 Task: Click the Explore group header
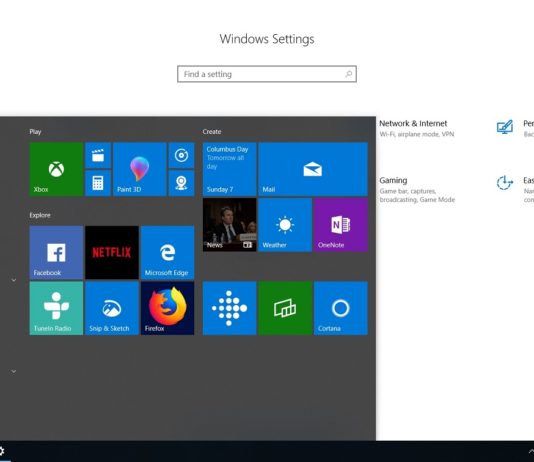pos(40,215)
